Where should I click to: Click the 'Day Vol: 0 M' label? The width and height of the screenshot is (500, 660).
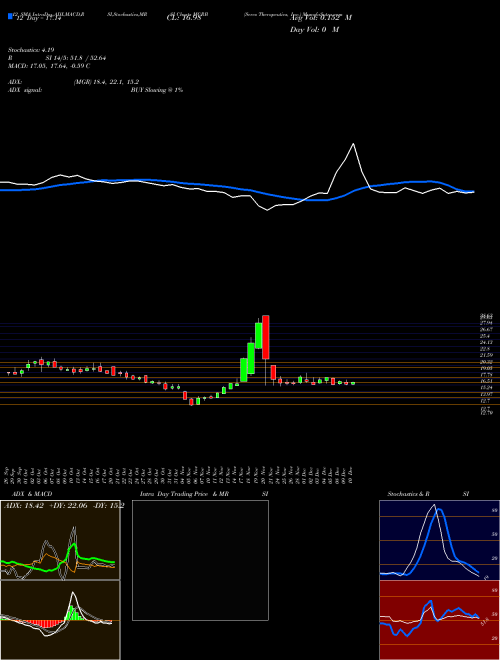tap(315, 30)
